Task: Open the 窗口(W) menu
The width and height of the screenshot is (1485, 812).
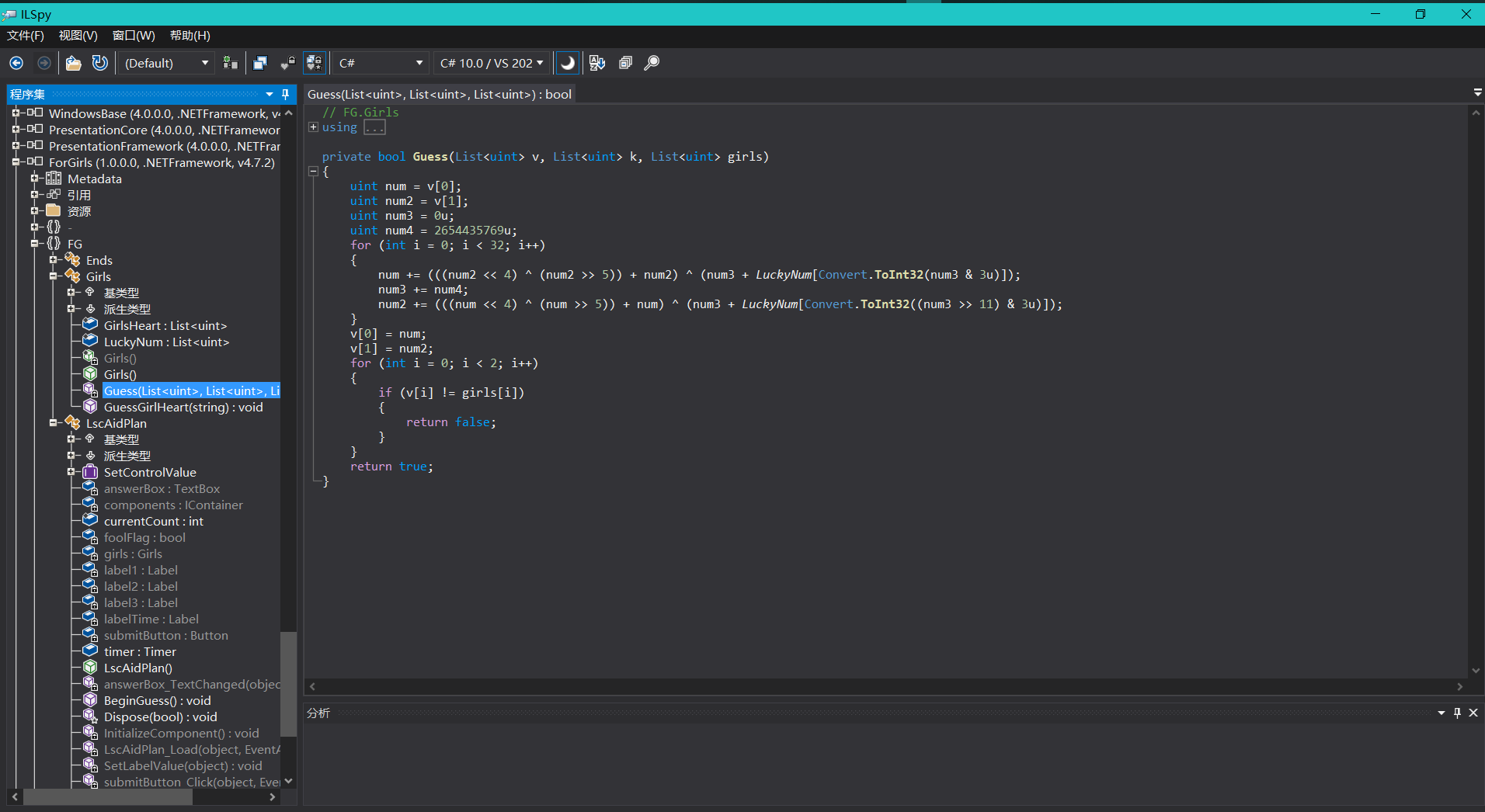Action: click(x=134, y=36)
